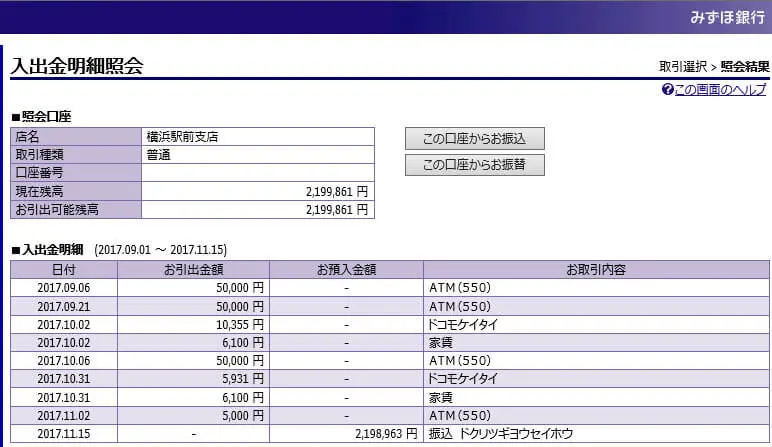
Task: Click ドコモケイタイ in the 2017.10.02 row
Action: point(462,324)
